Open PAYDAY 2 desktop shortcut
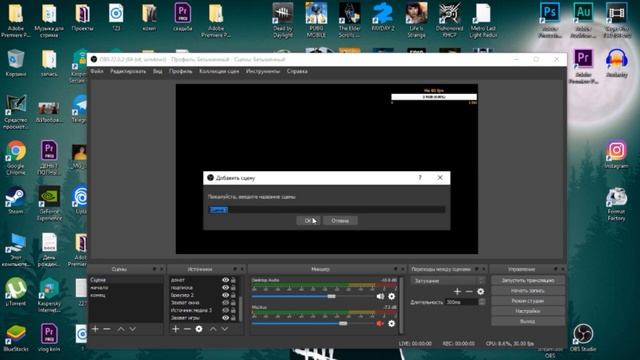 coord(382,18)
